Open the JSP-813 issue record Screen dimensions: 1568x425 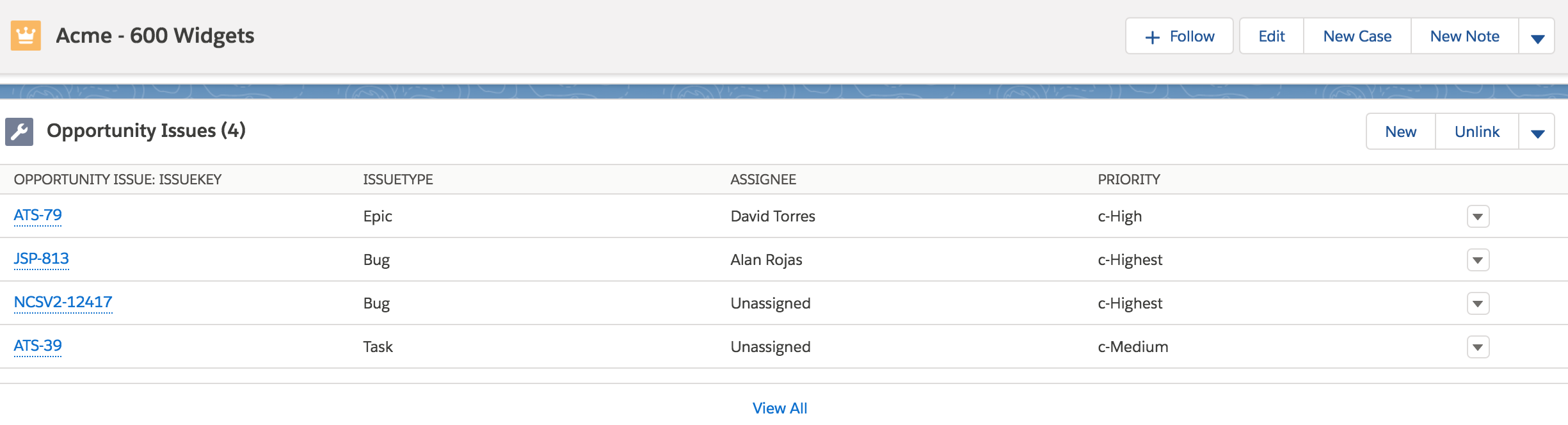click(41, 259)
